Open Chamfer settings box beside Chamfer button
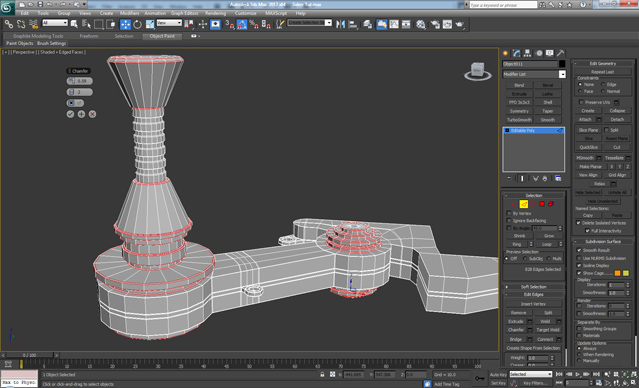The image size is (639, 388). tap(530, 330)
